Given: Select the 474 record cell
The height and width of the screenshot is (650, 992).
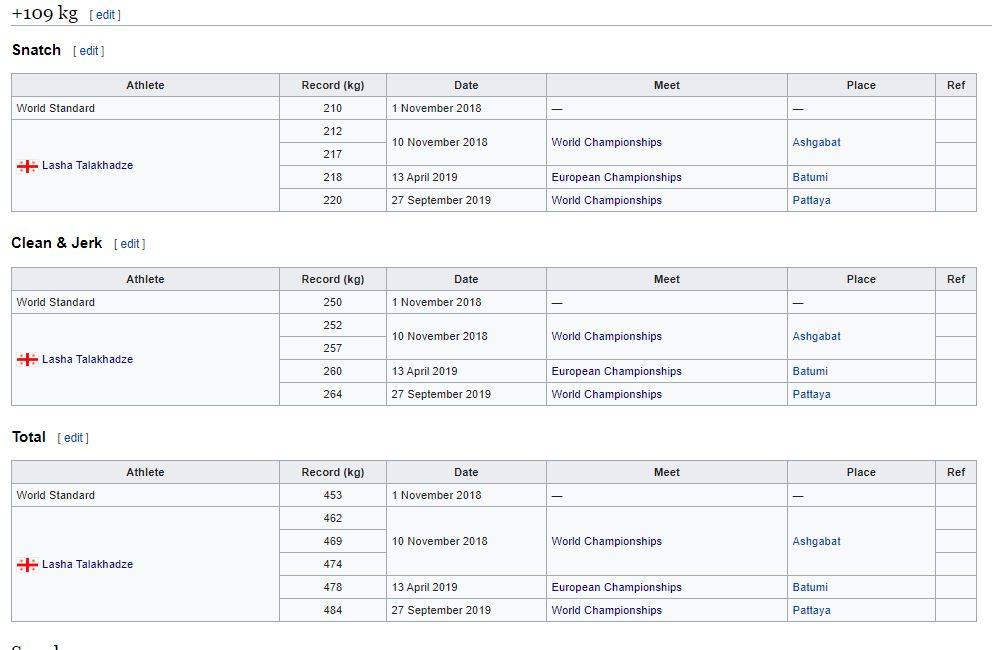Looking at the screenshot, I should pos(333,564).
